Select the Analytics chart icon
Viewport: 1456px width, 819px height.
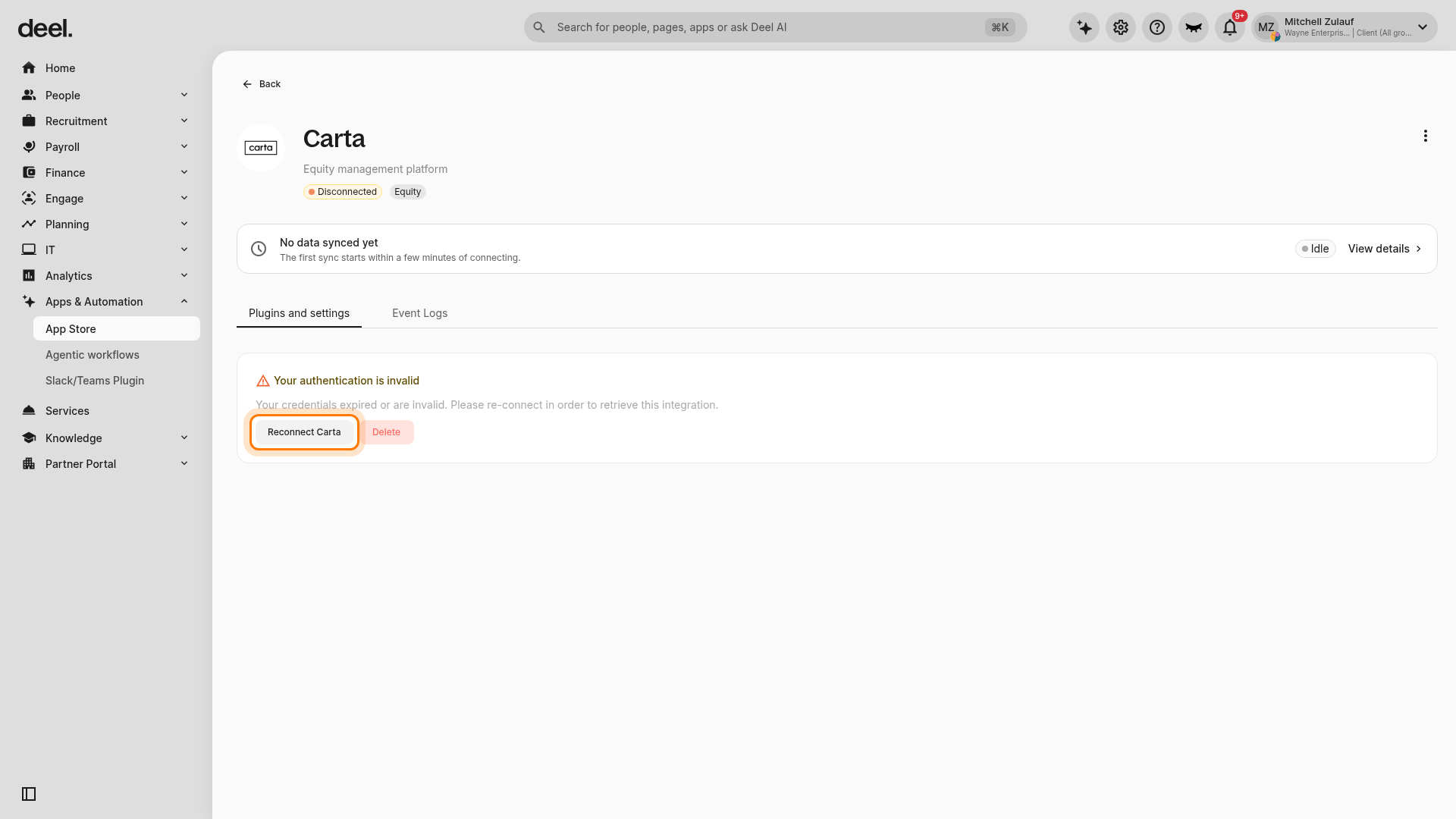(x=29, y=276)
